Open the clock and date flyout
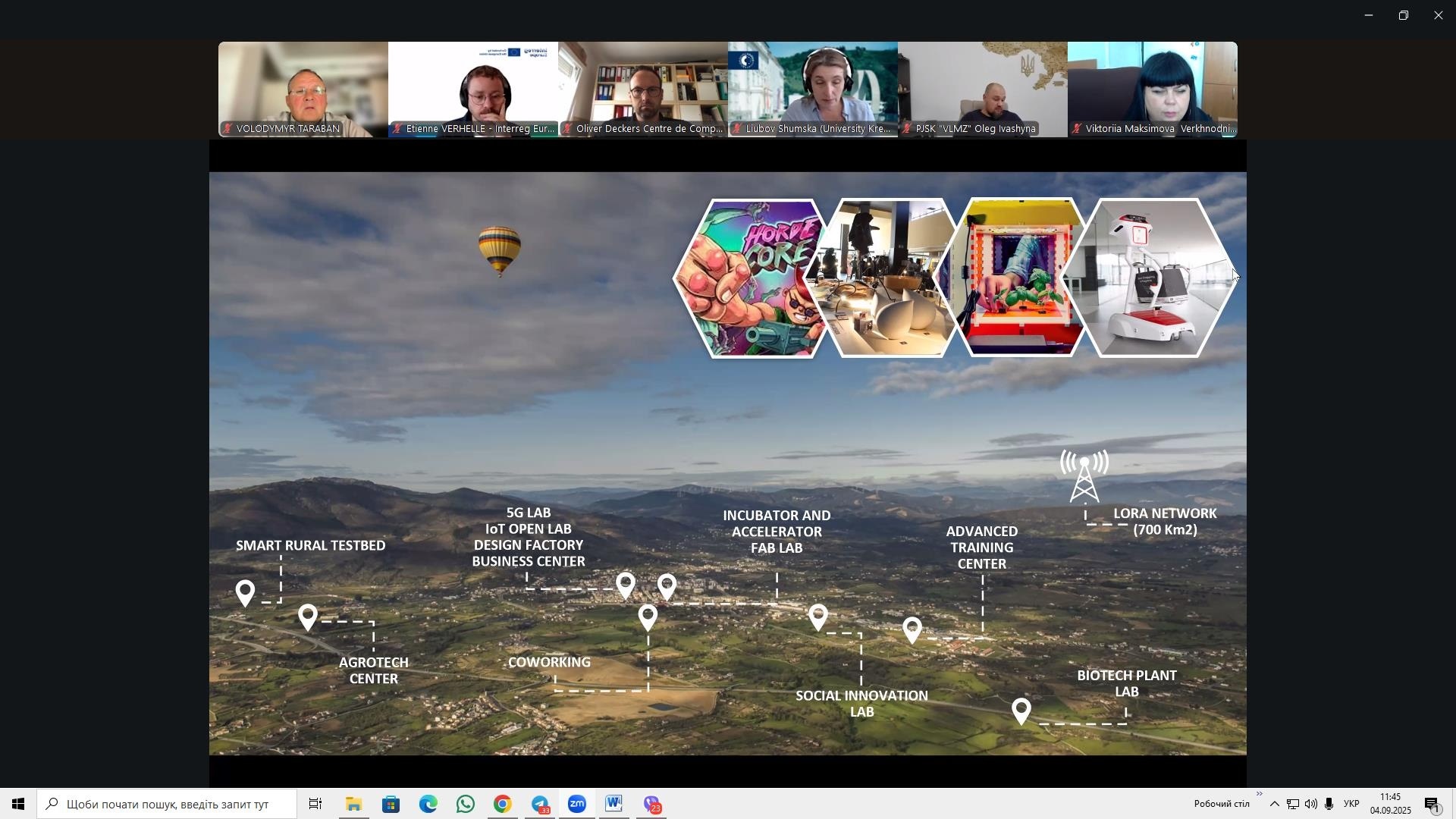The height and width of the screenshot is (819, 1456). click(x=1390, y=804)
